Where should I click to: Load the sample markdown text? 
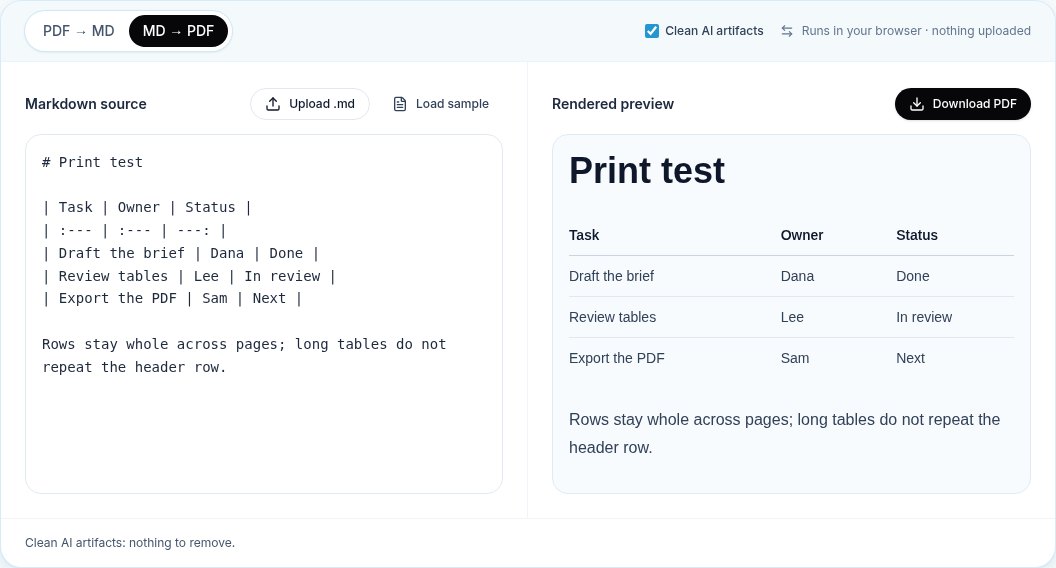441,104
